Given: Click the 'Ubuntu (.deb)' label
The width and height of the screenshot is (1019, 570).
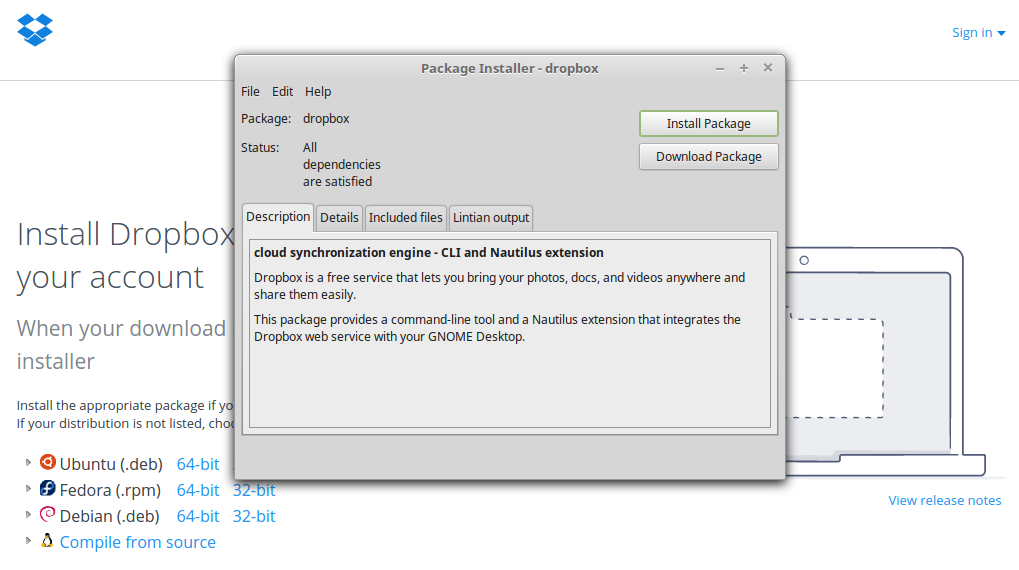Looking at the screenshot, I should (111, 464).
